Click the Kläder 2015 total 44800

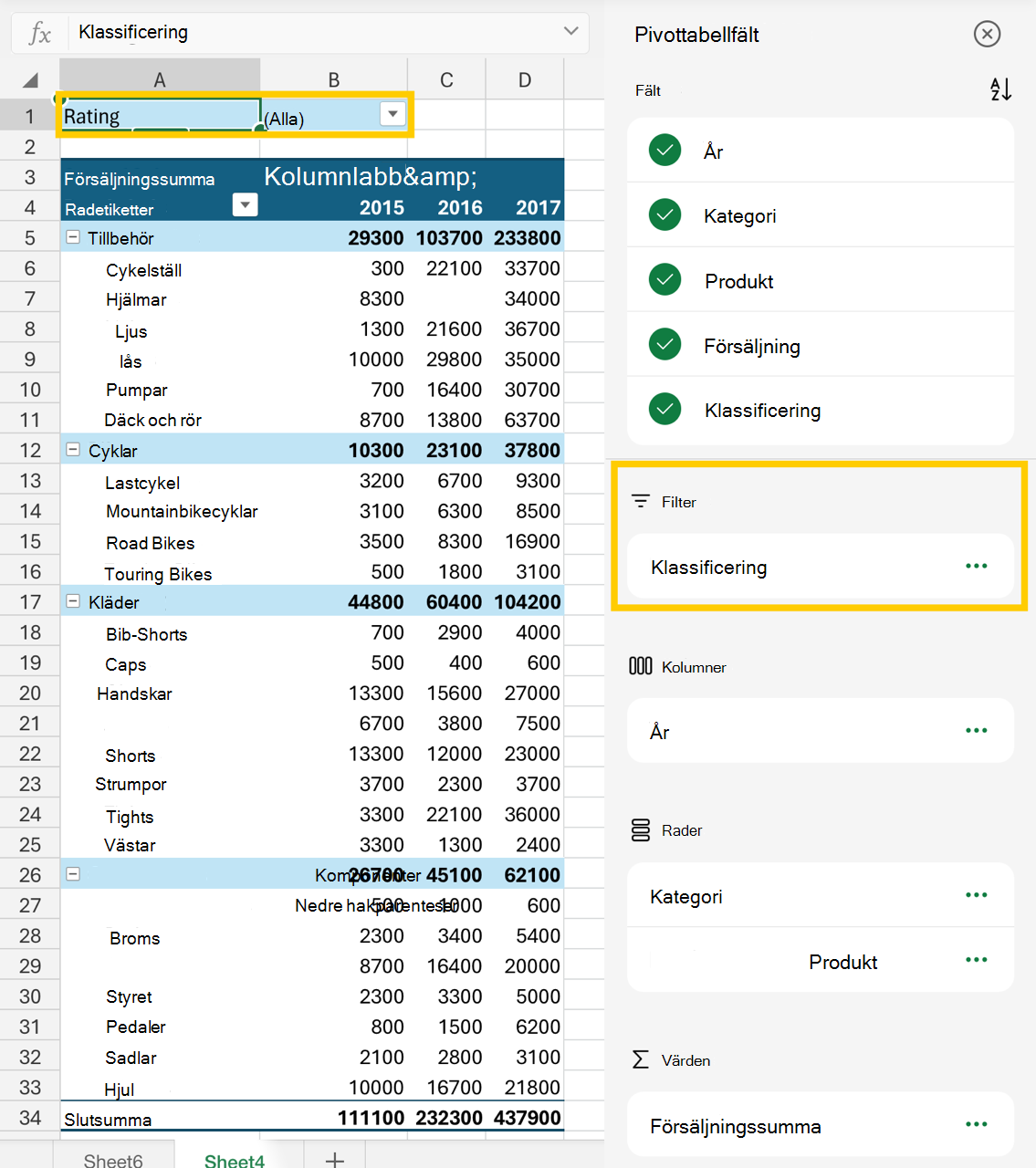click(376, 601)
